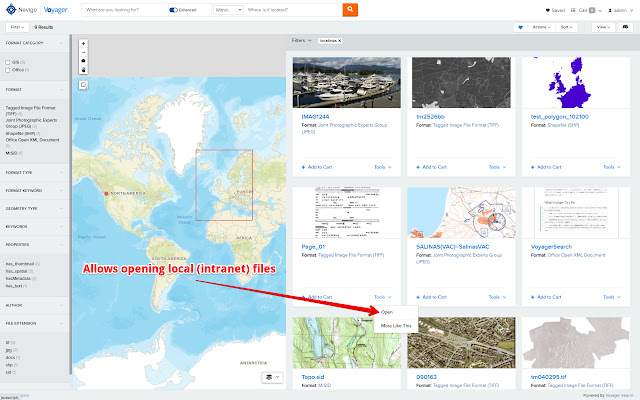Expand the Format Type facet
Viewport: 640px width, 400px height.
(61, 173)
